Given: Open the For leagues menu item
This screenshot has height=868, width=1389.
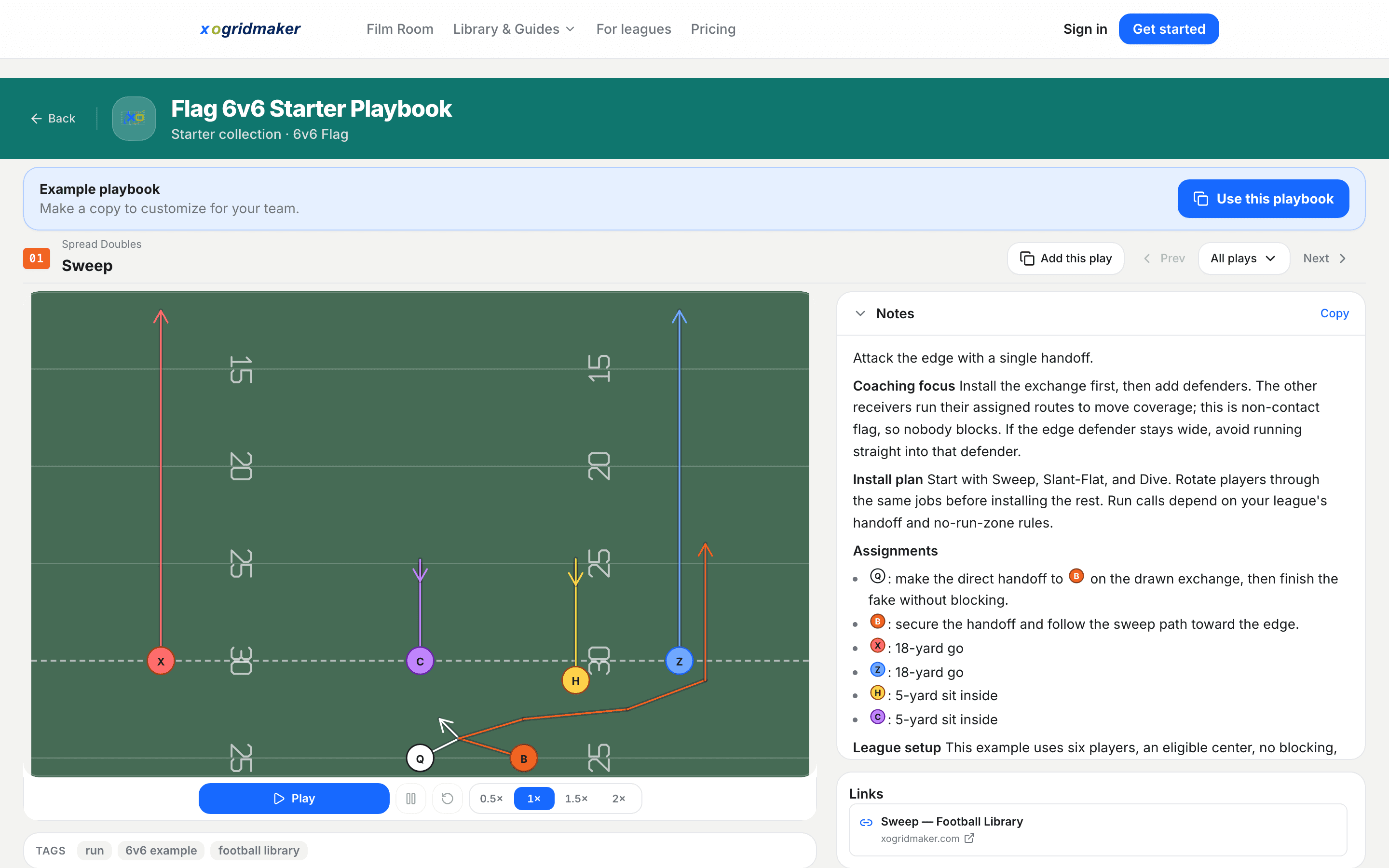Looking at the screenshot, I should tap(634, 29).
